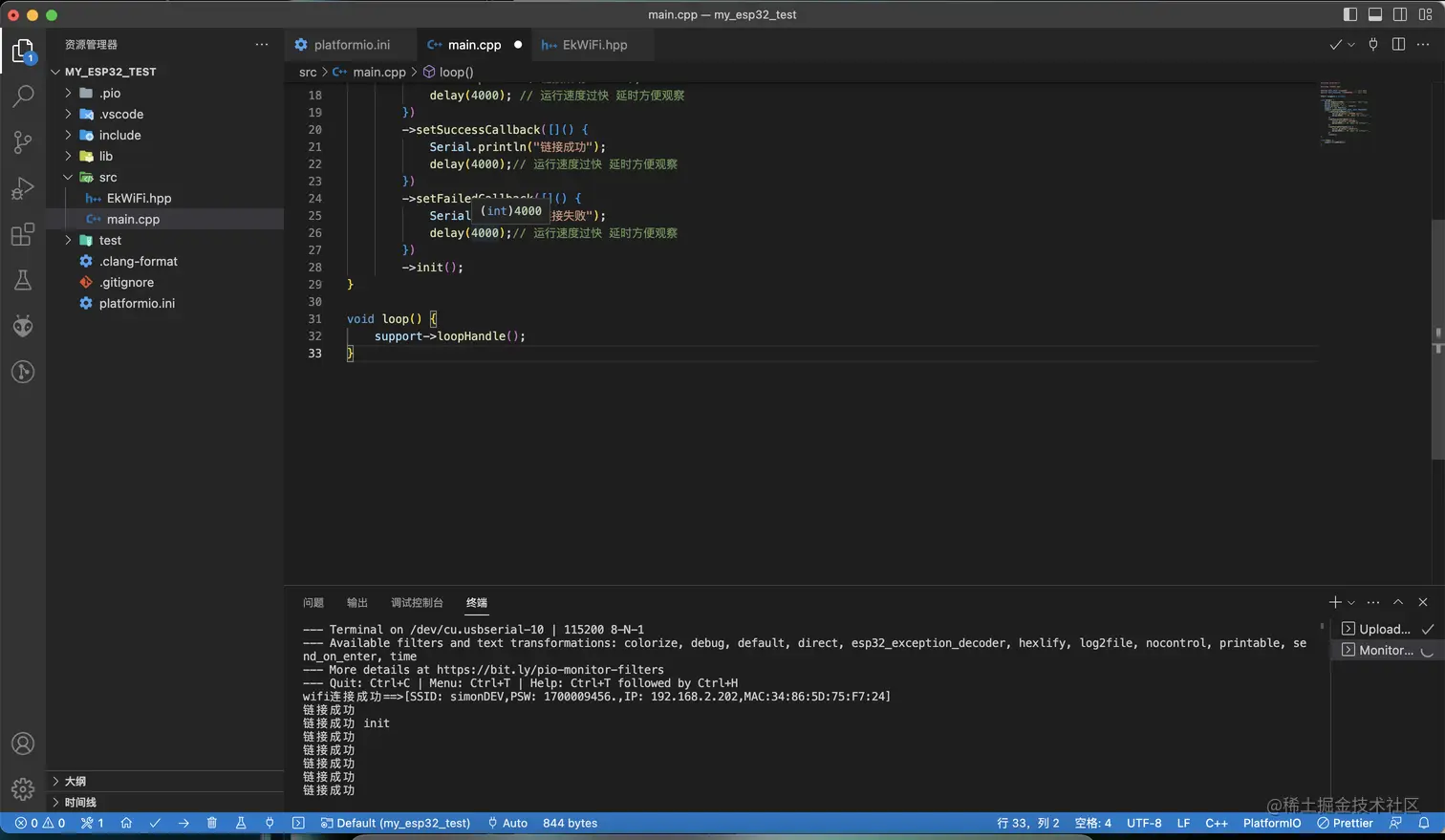Expand the include folder

coord(119,135)
